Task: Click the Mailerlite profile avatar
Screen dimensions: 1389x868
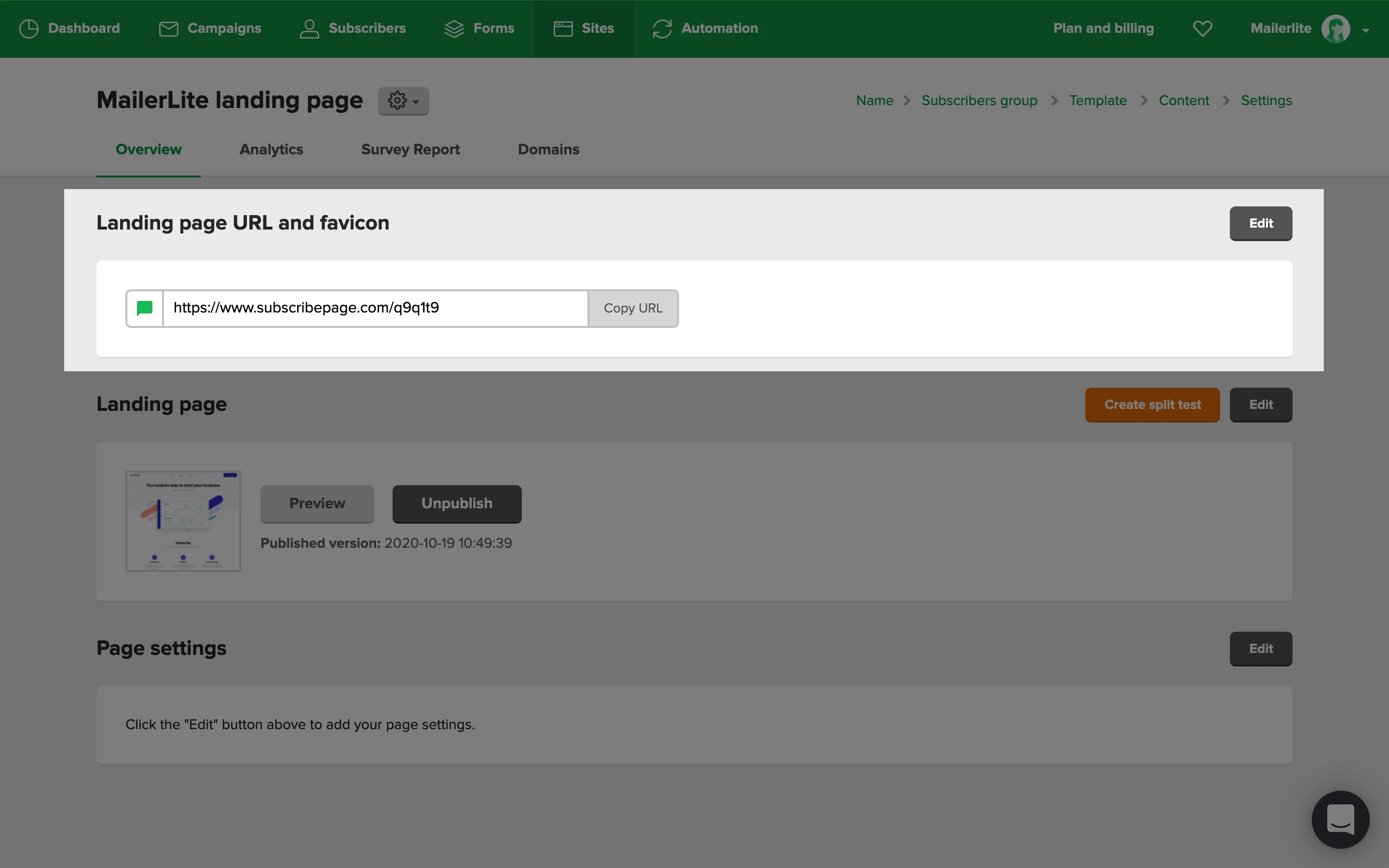Action: pyautogui.click(x=1335, y=29)
